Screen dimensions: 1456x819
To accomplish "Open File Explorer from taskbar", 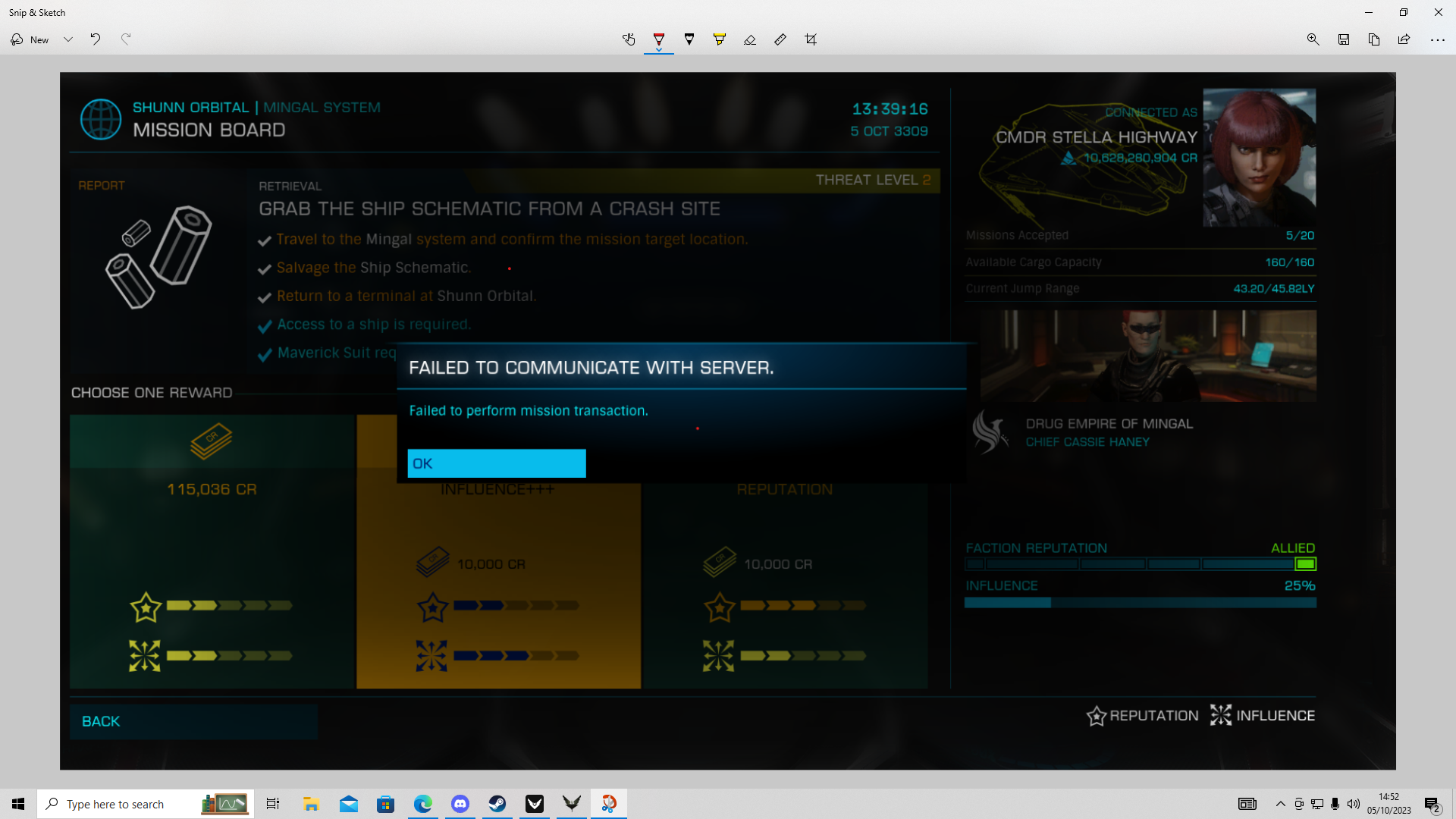I will coord(311,804).
